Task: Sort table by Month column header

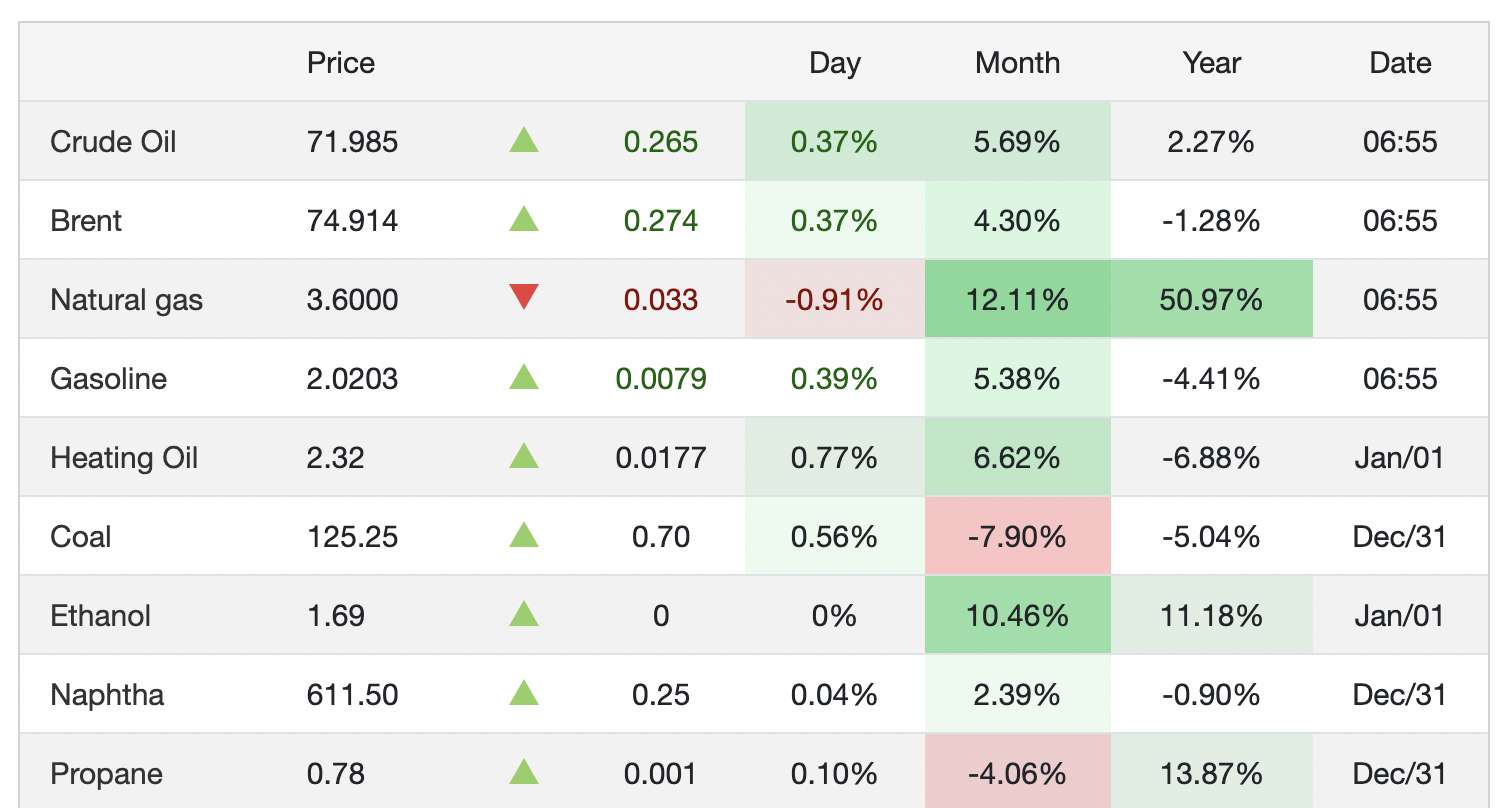Action: click(1017, 63)
